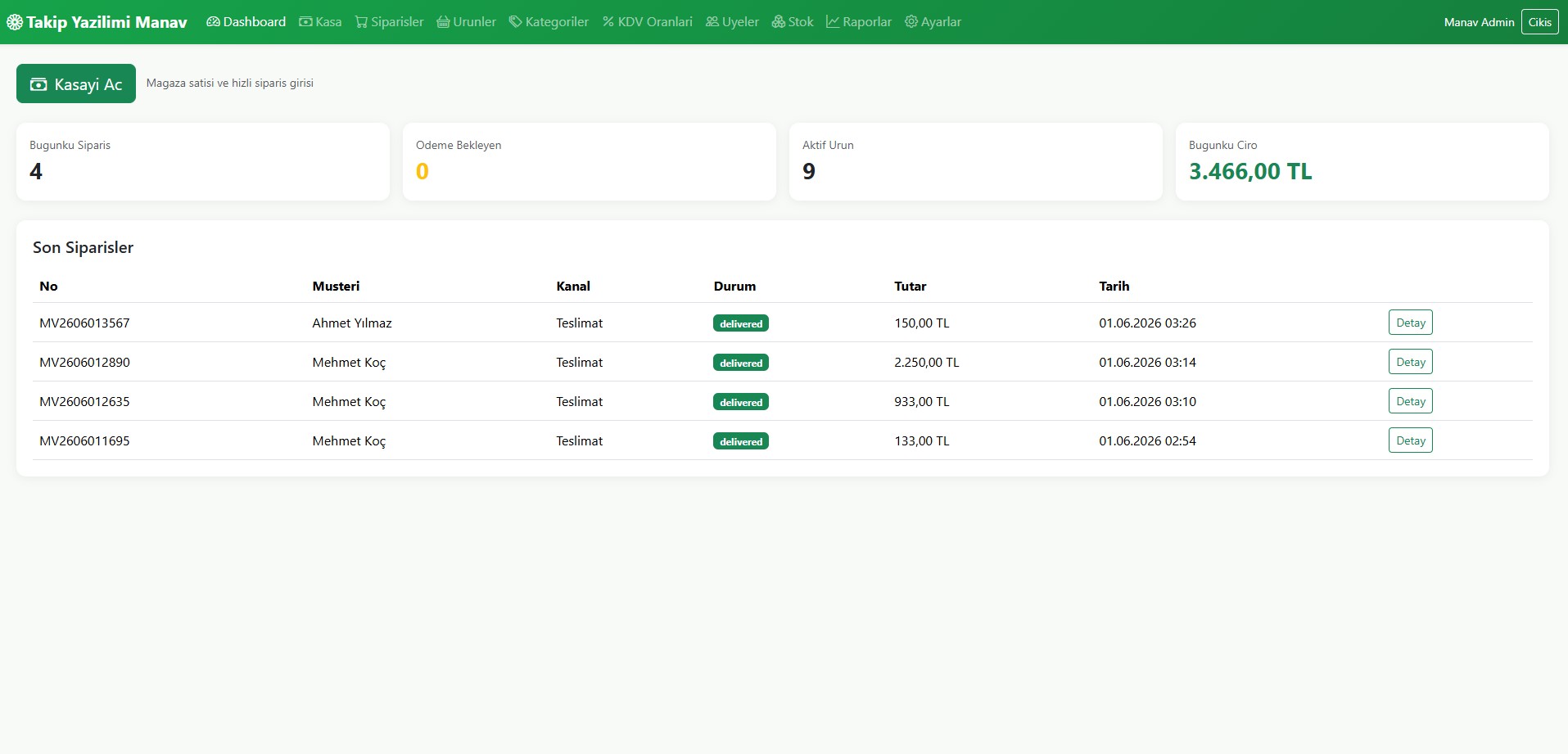The height and width of the screenshot is (754, 1568).
Task: Click the Tutar column header
Action: tap(911, 287)
